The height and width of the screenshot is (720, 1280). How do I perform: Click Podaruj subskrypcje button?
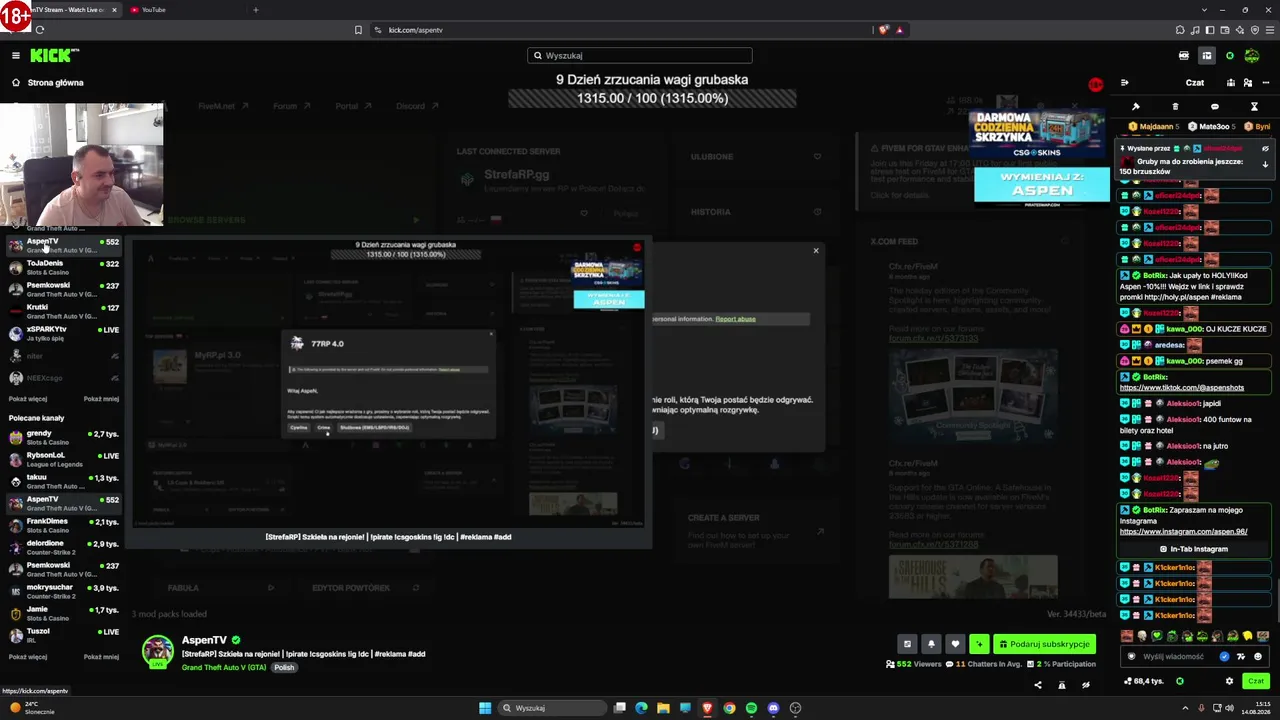(x=1044, y=644)
